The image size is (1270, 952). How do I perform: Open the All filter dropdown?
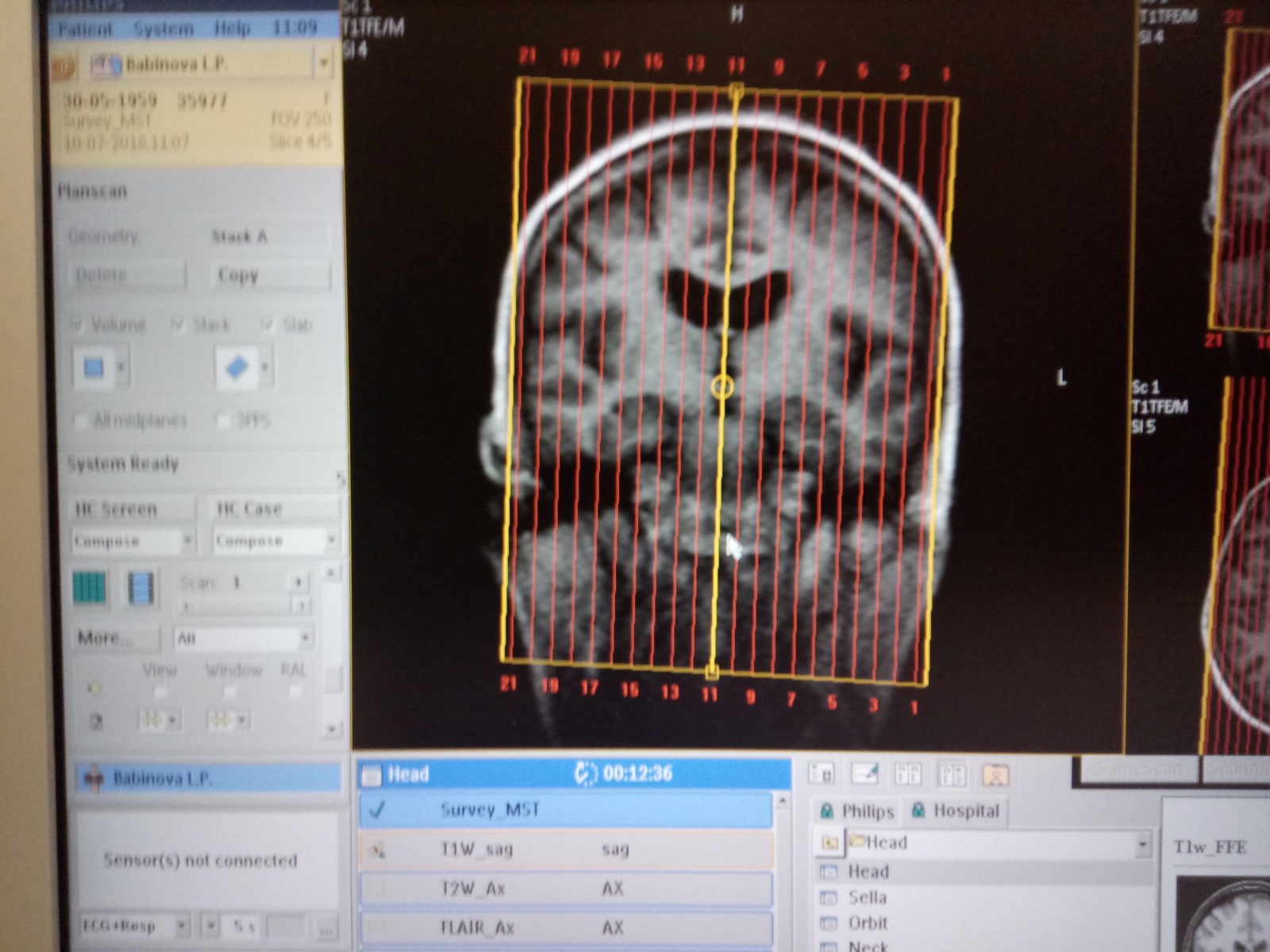[x=243, y=638]
